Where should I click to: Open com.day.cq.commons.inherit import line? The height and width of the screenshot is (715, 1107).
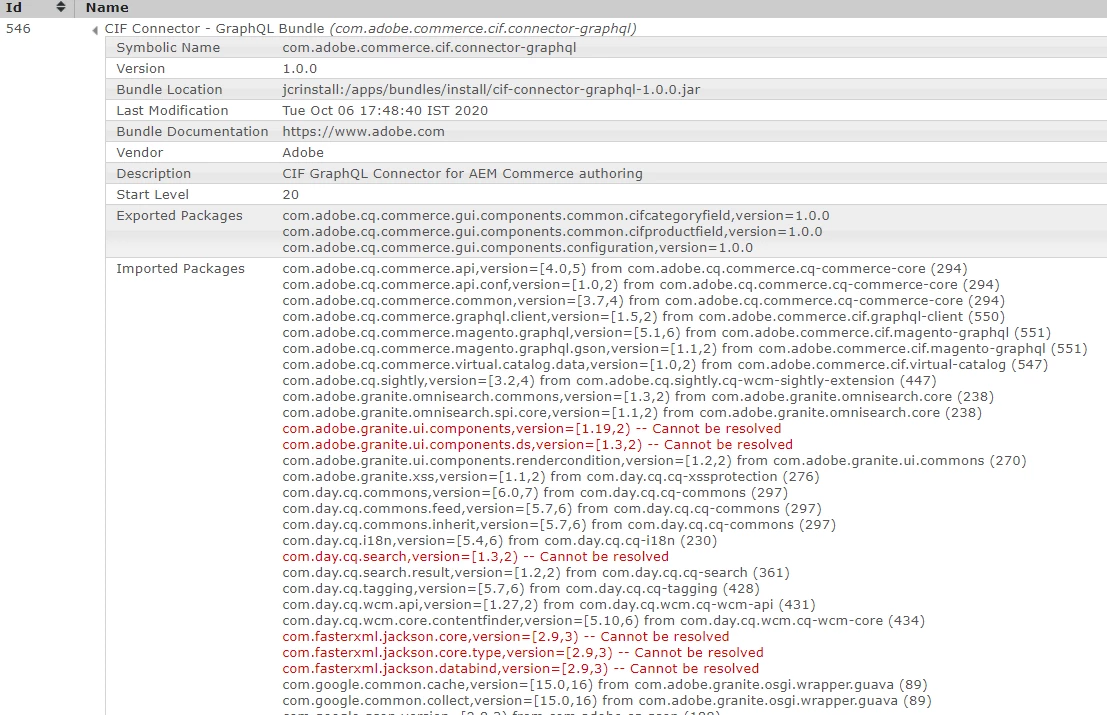tap(559, 525)
